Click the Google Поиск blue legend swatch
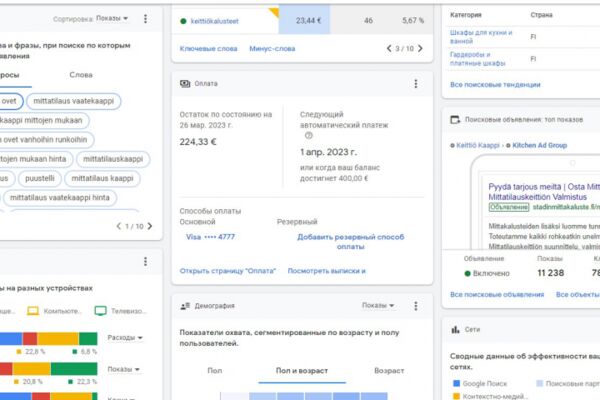Viewport: 600px width, 400px height. 456,383
